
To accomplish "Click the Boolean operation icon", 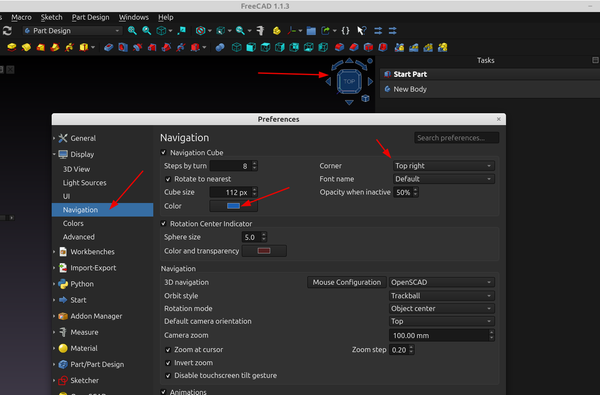I will (220, 47).
